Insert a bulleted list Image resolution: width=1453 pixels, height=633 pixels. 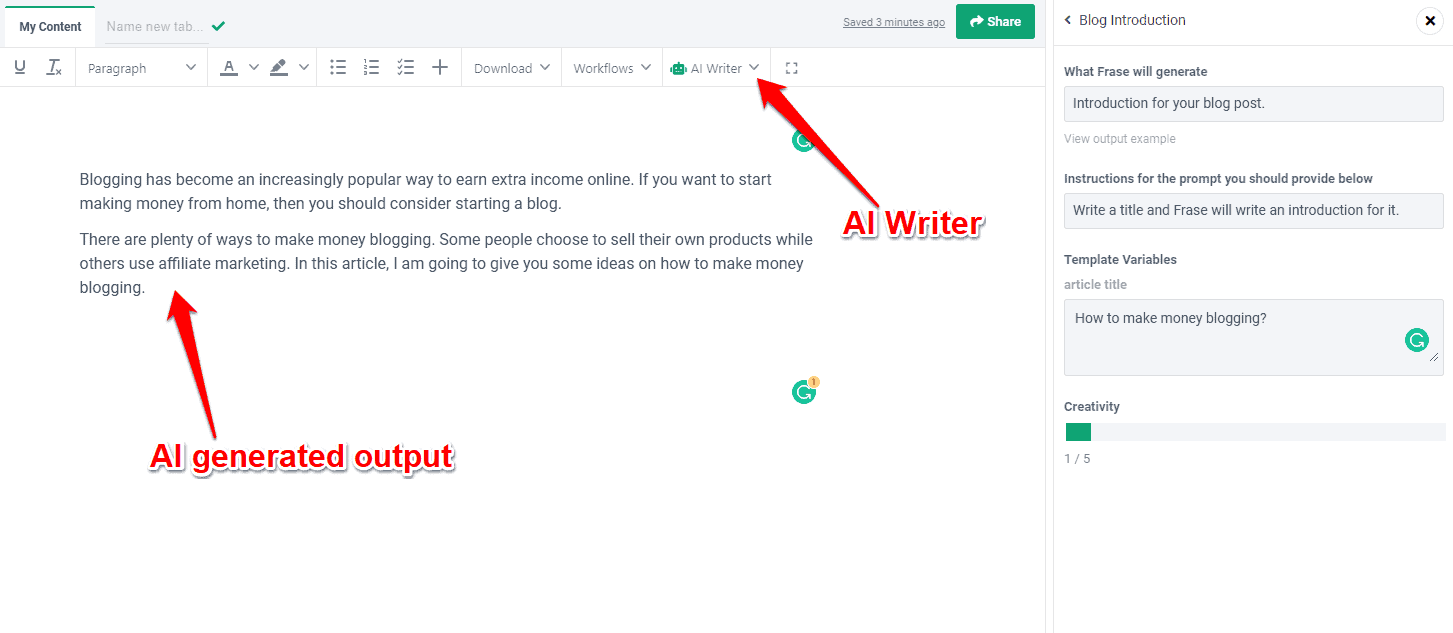(338, 68)
